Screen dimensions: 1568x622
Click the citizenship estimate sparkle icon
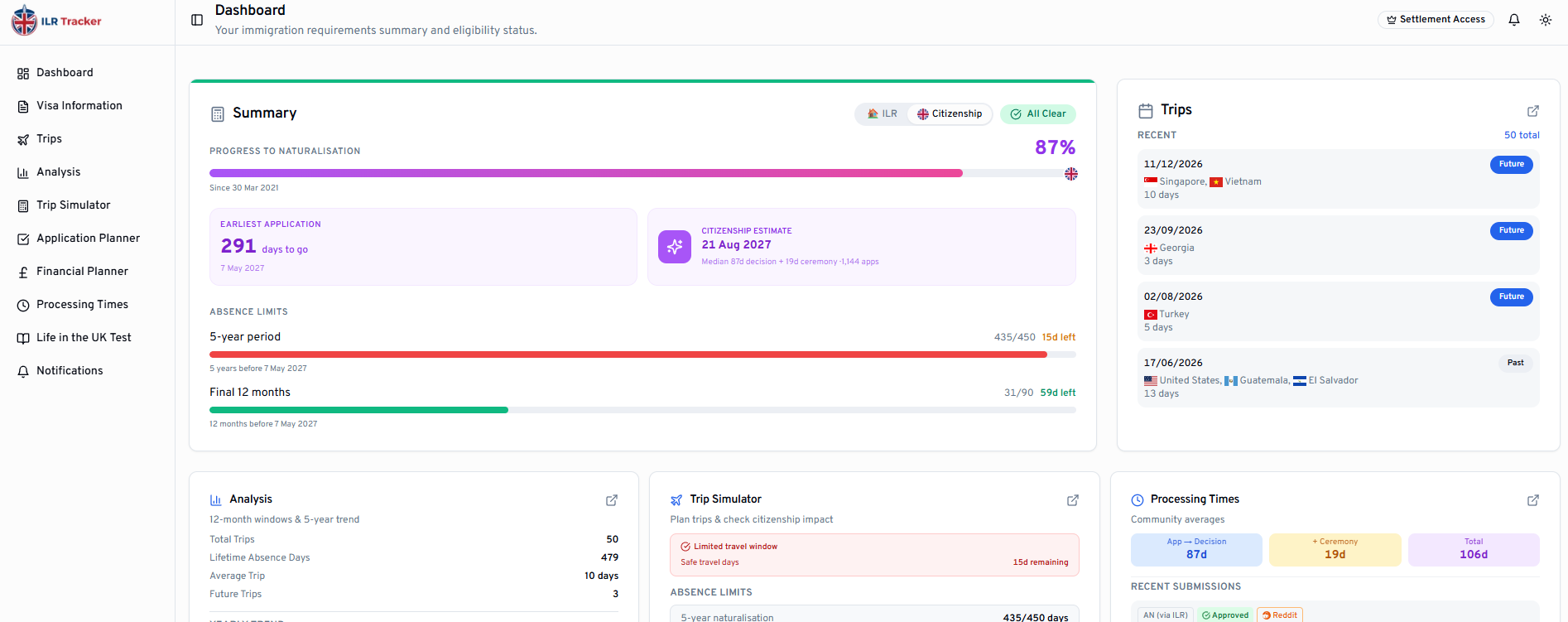click(x=675, y=247)
